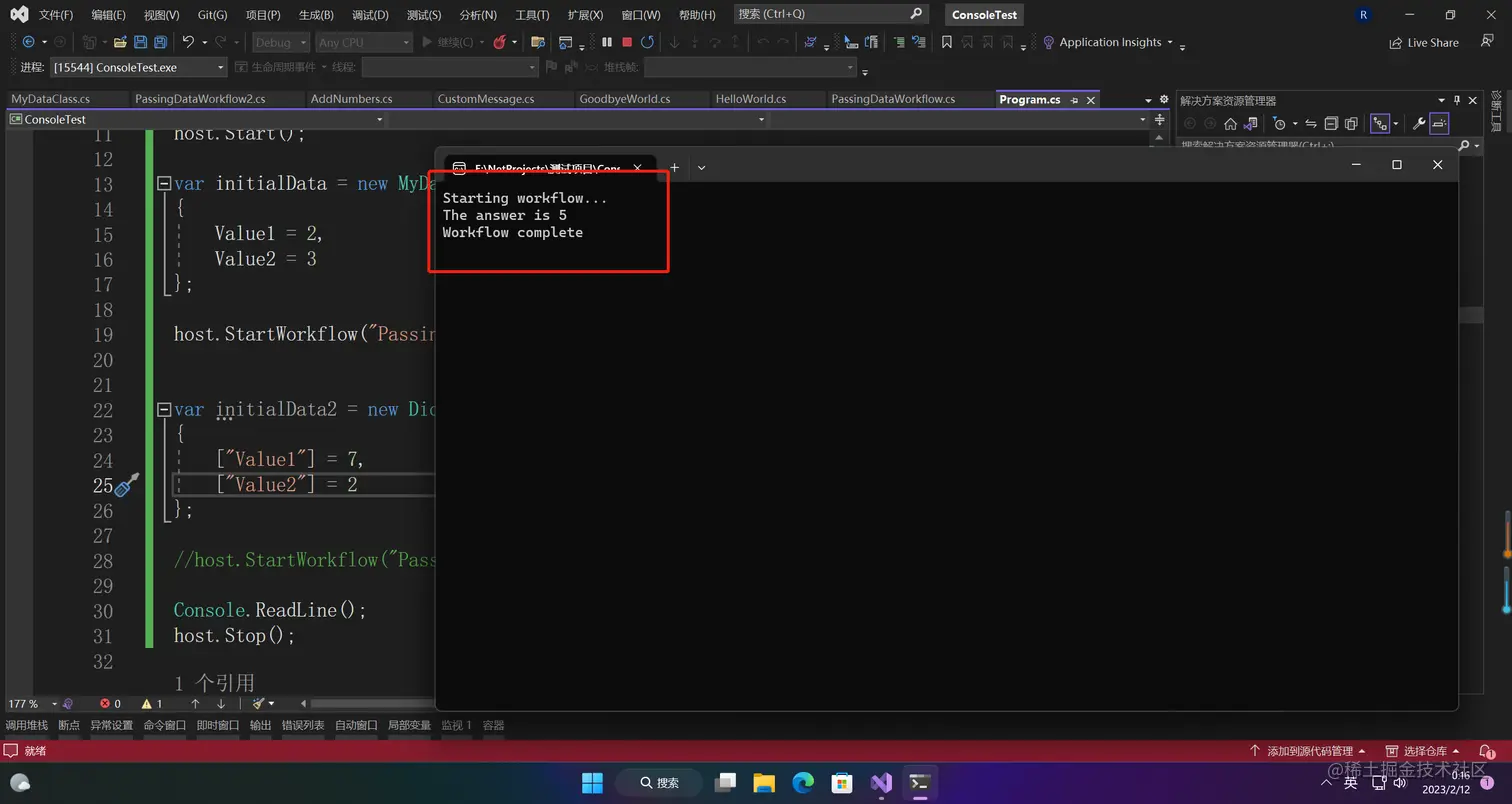Restart debugging with the circular arrow
The width and height of the screenshot is (1512, 804).
tap(647, 42)
